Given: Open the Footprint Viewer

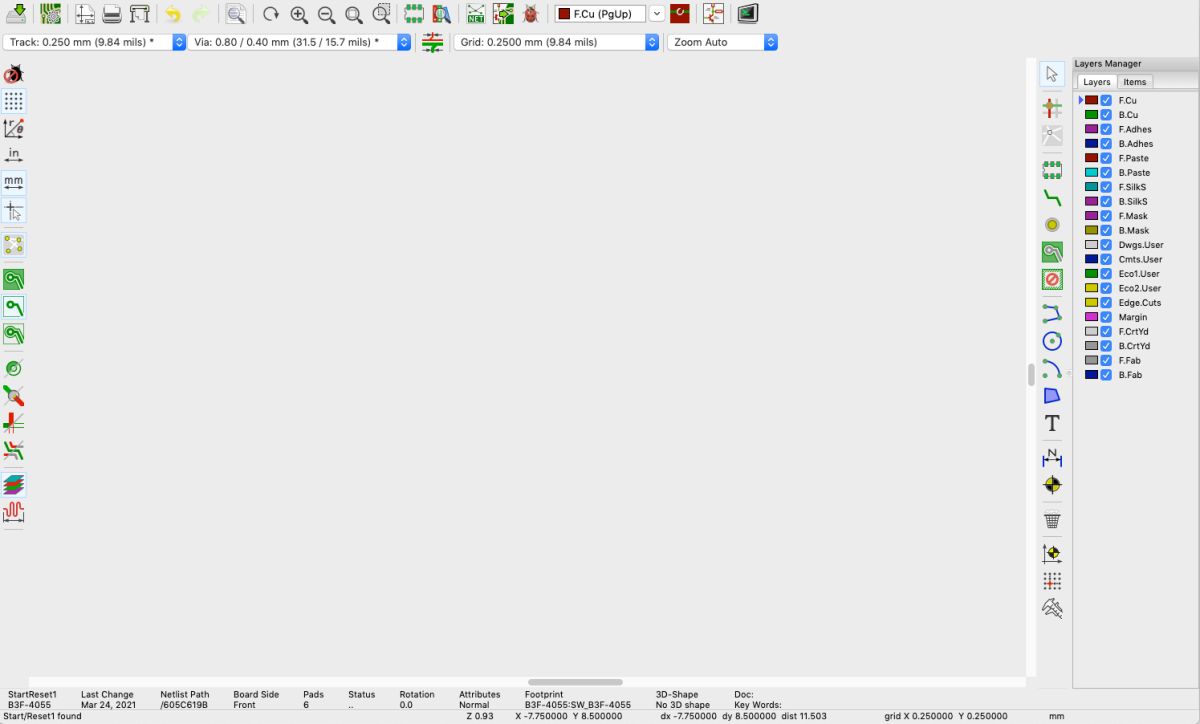Looking at the screenshot, I should point(441,14).
